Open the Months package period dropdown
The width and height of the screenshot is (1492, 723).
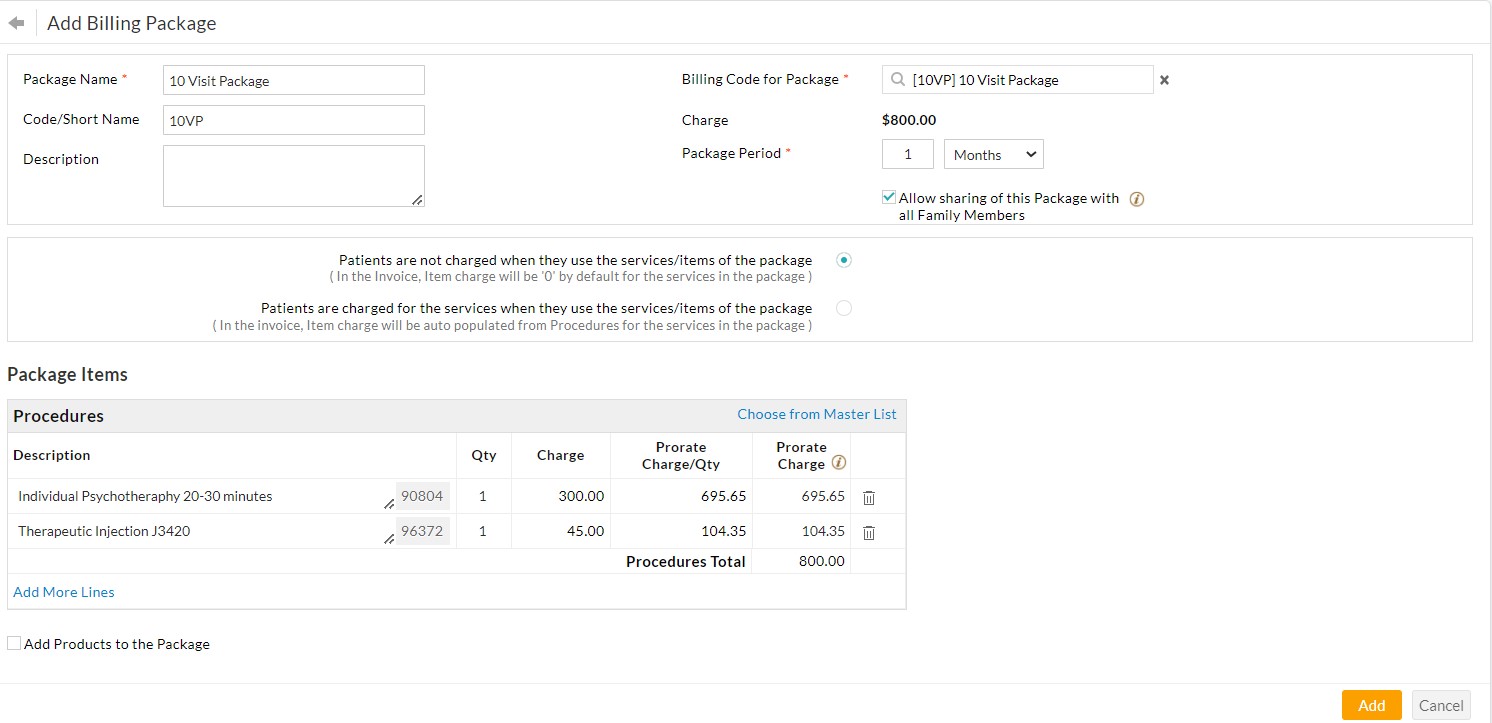[993, 154]
